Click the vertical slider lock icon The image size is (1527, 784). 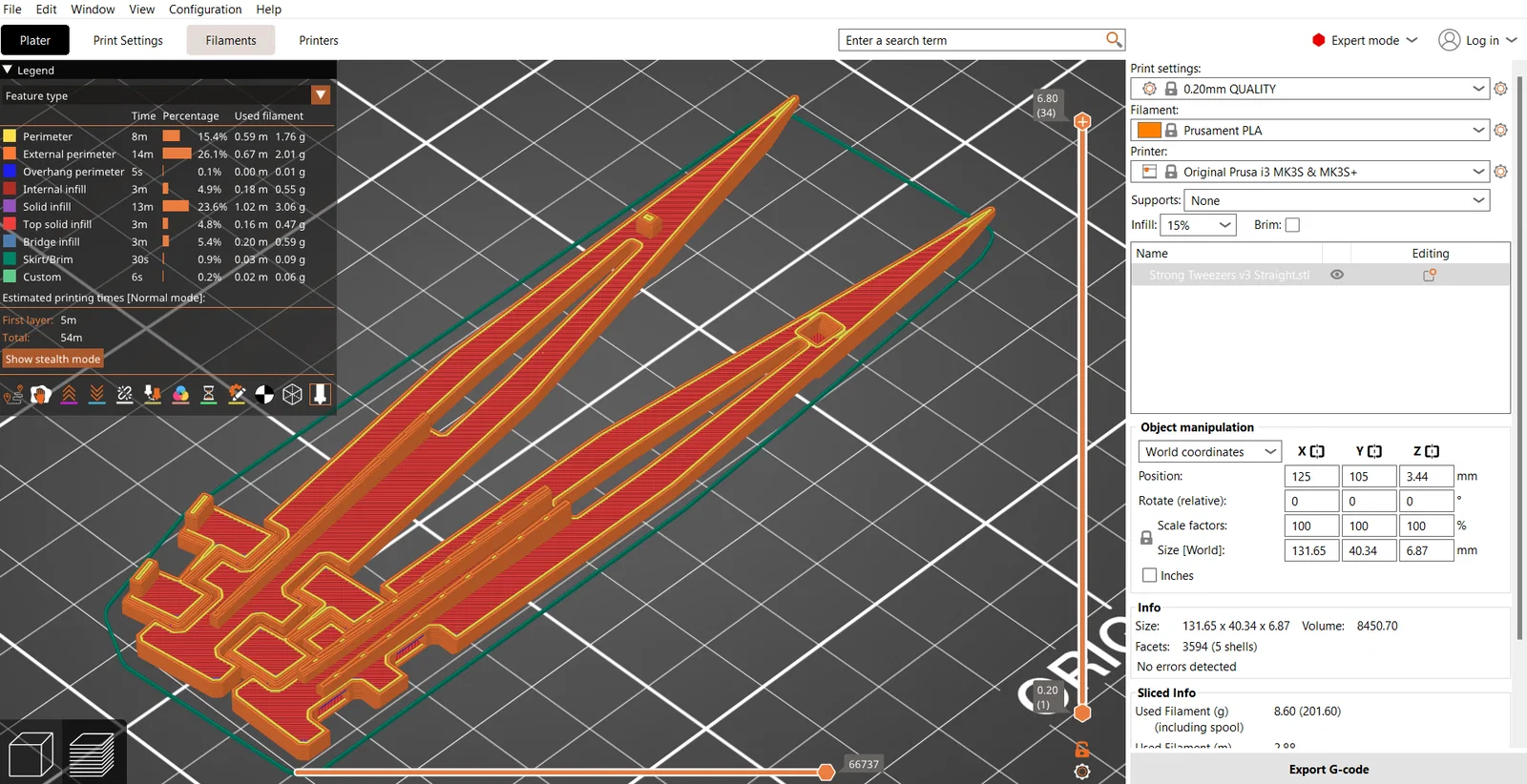click(x=1082, y=750)
